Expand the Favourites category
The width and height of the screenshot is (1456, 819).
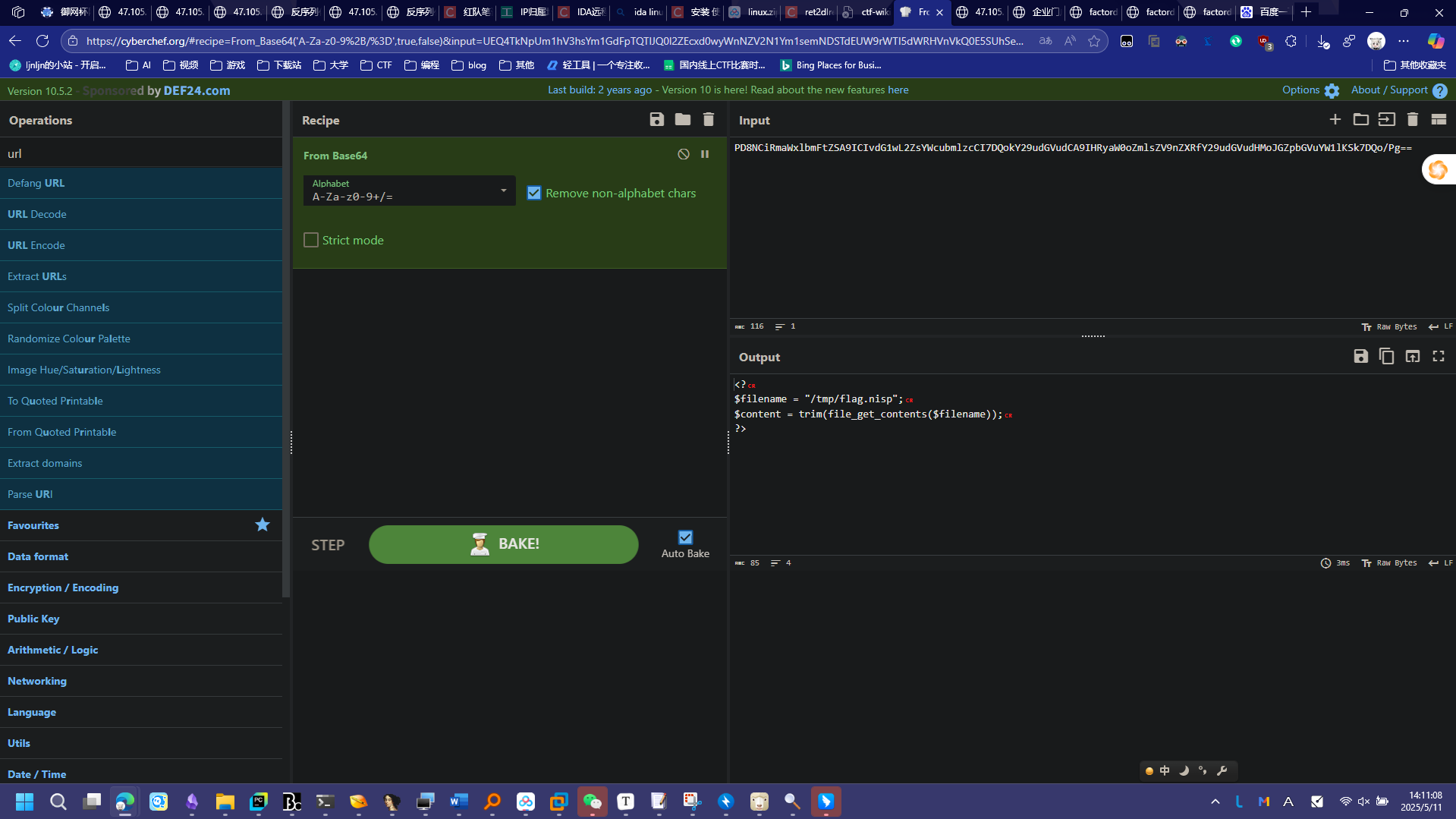tap(141, 525)
